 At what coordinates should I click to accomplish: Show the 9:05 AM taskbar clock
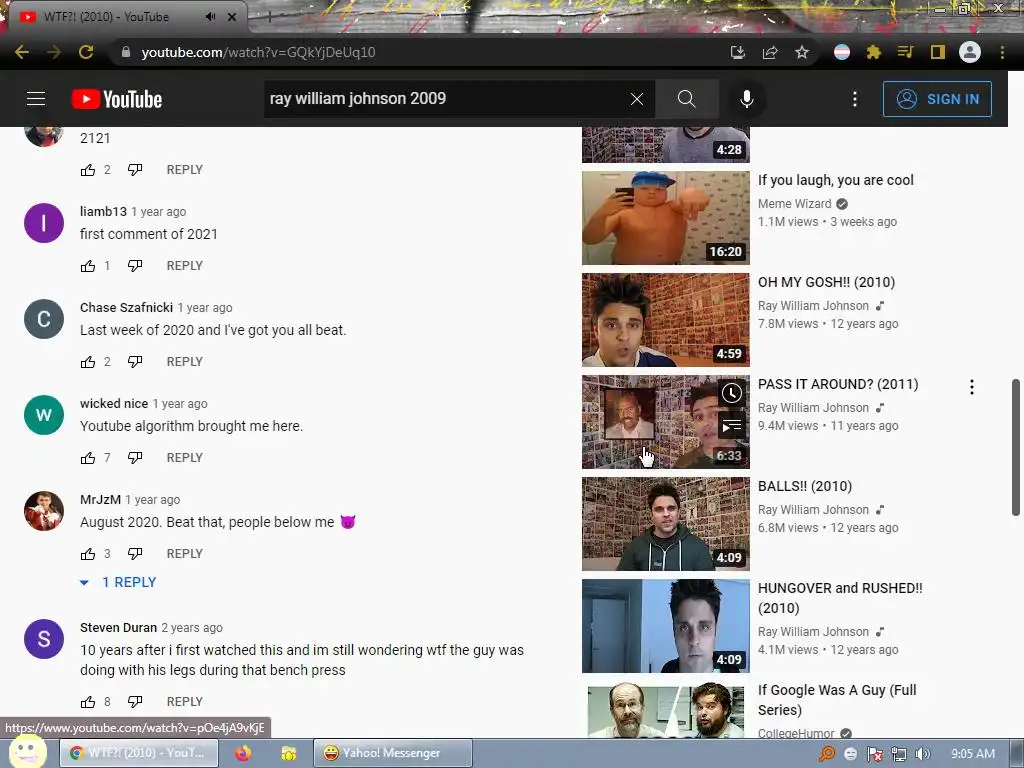972,754
